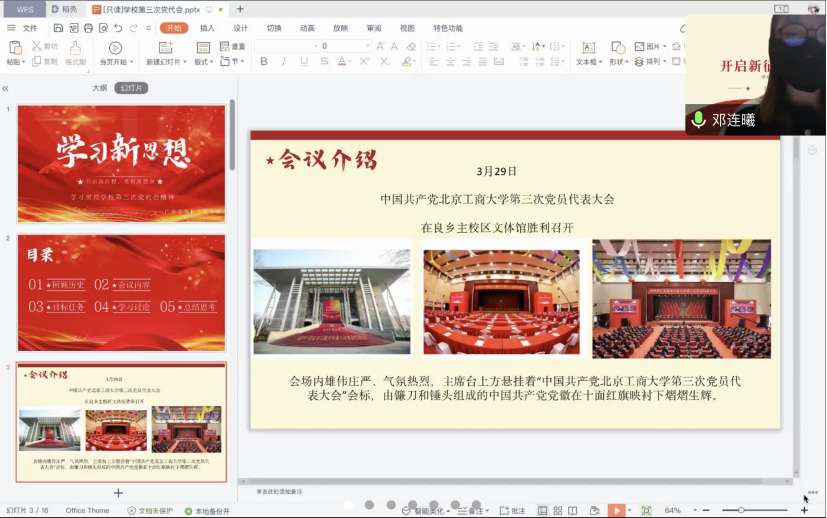This screenshot has width=827, height=518.
Task: Click the New Slide icon
Action: (x=166, y=48)
